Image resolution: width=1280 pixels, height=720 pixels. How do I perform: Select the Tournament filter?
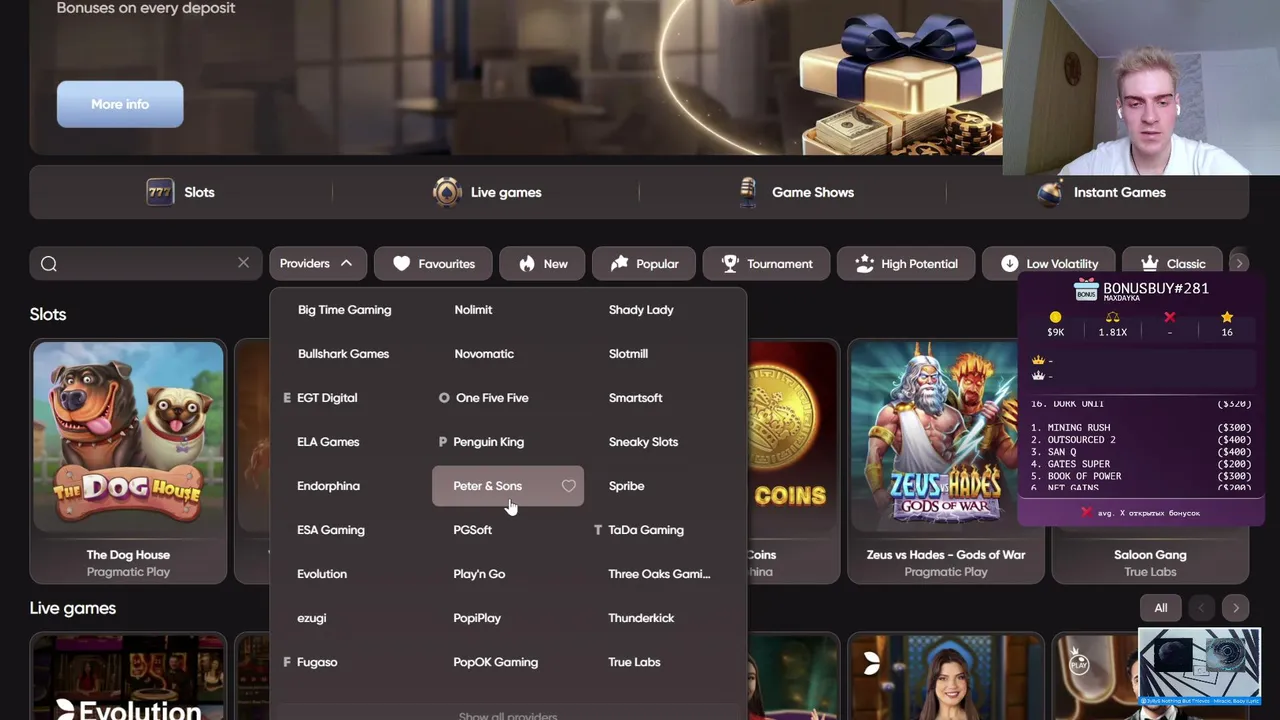(x=766, y=264)
